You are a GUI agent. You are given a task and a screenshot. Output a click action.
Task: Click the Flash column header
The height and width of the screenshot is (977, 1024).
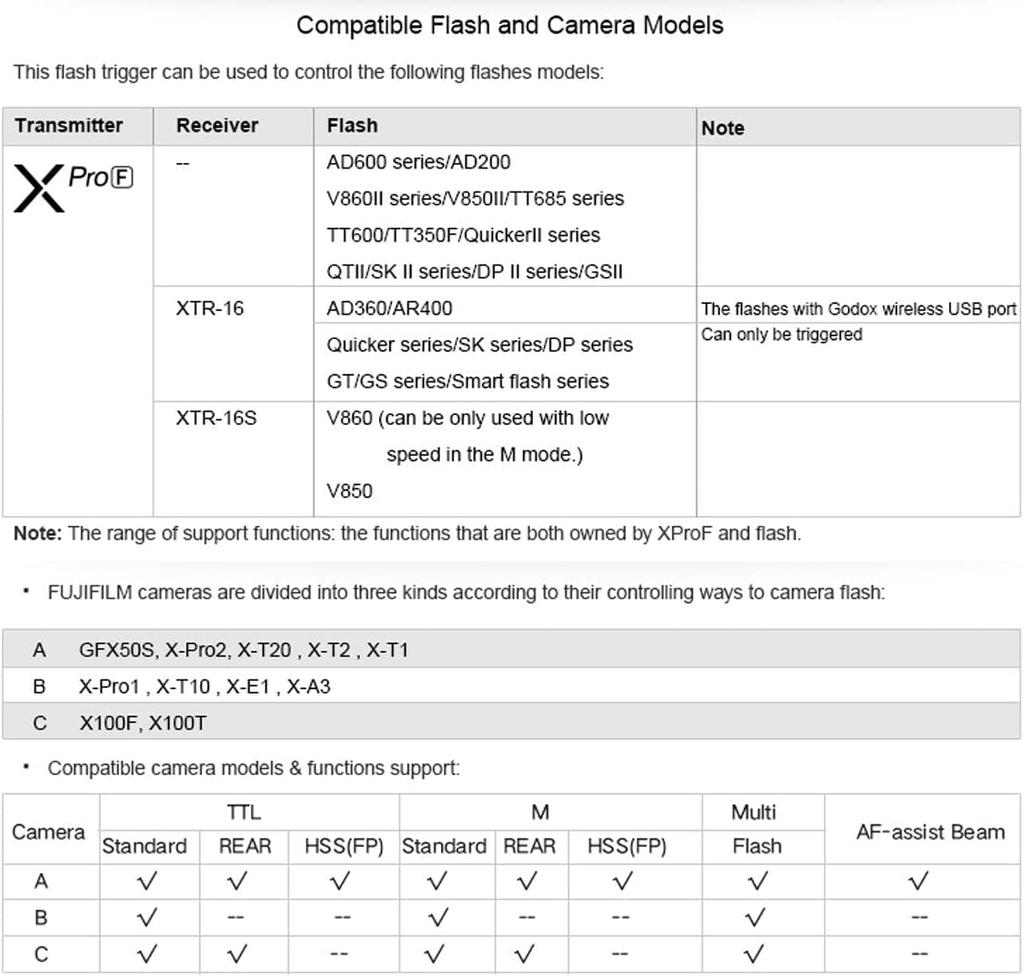pos(352,126)
